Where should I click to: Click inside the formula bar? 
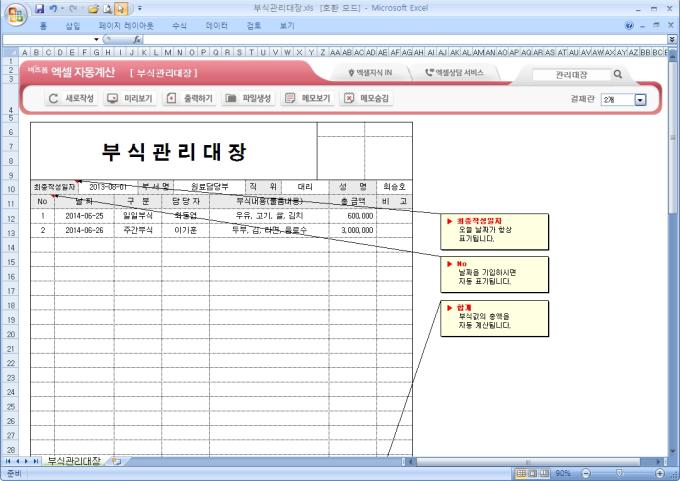point(403,39)
